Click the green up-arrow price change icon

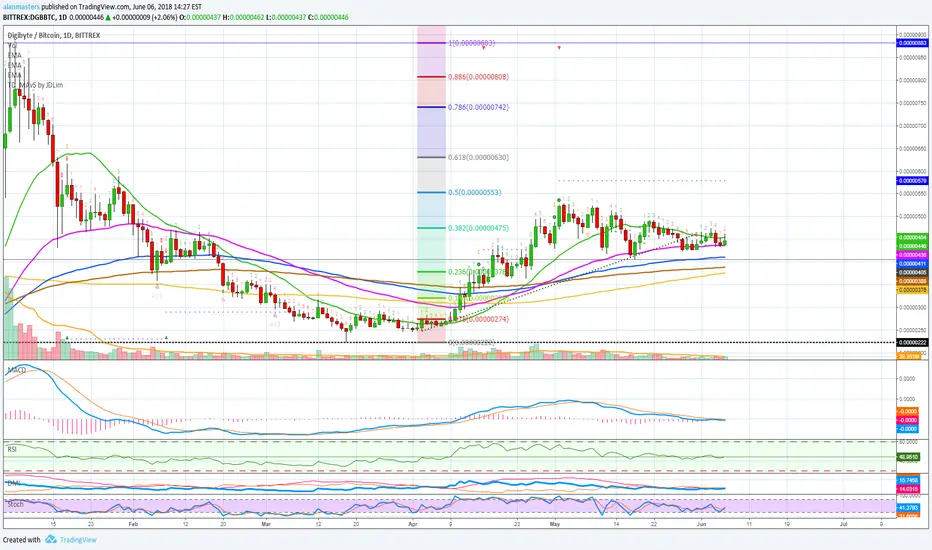click(x=108, y=17)
